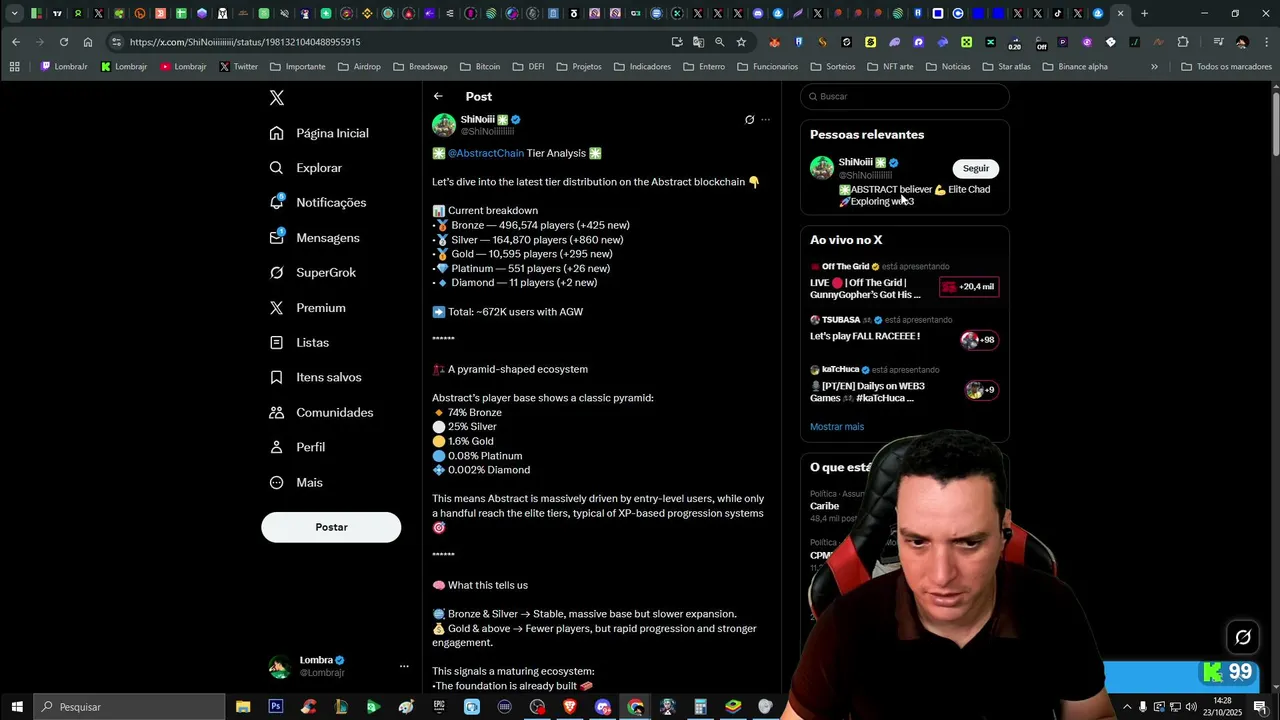Click the Perfil person icon
The width and height of the screenshot is (1280, 720).
[277, 447]
